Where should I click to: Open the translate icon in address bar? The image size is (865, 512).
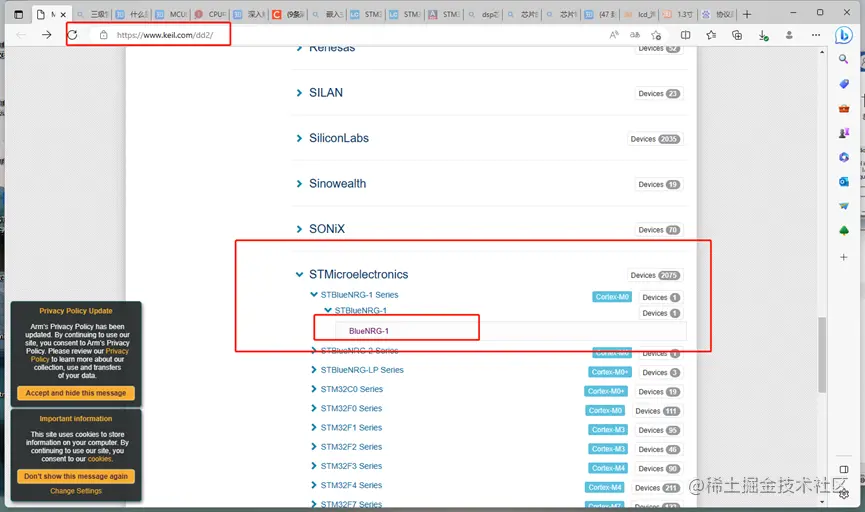pos(635,35)
